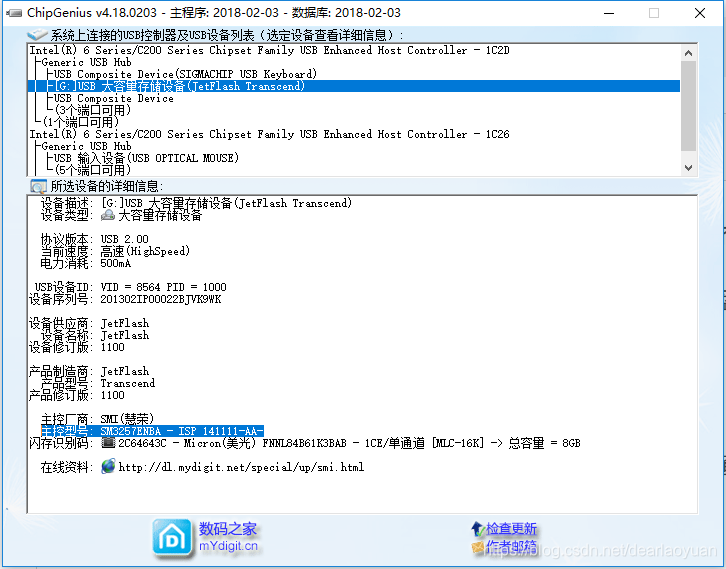Select the JetFlash Transcend storage device row
The image size is (726, 569).
[x=354, y=86]
